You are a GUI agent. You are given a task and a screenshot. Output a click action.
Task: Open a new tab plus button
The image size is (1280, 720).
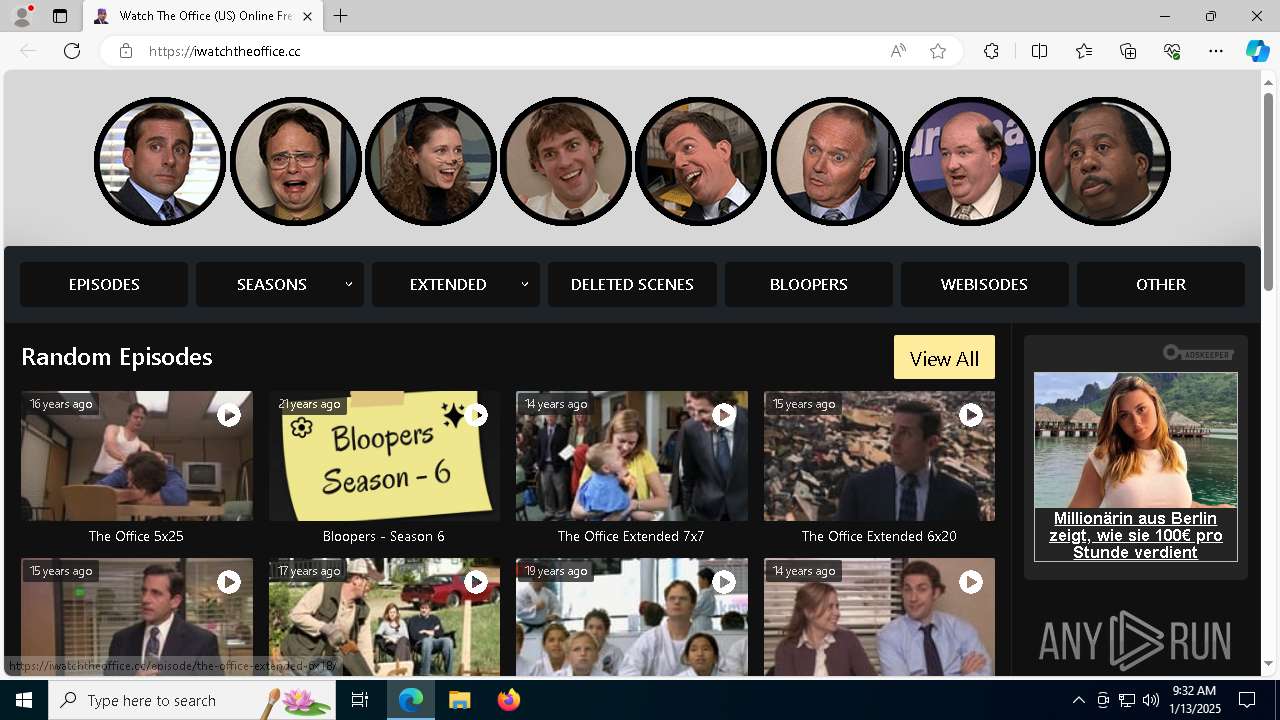[x=341, y=16]
